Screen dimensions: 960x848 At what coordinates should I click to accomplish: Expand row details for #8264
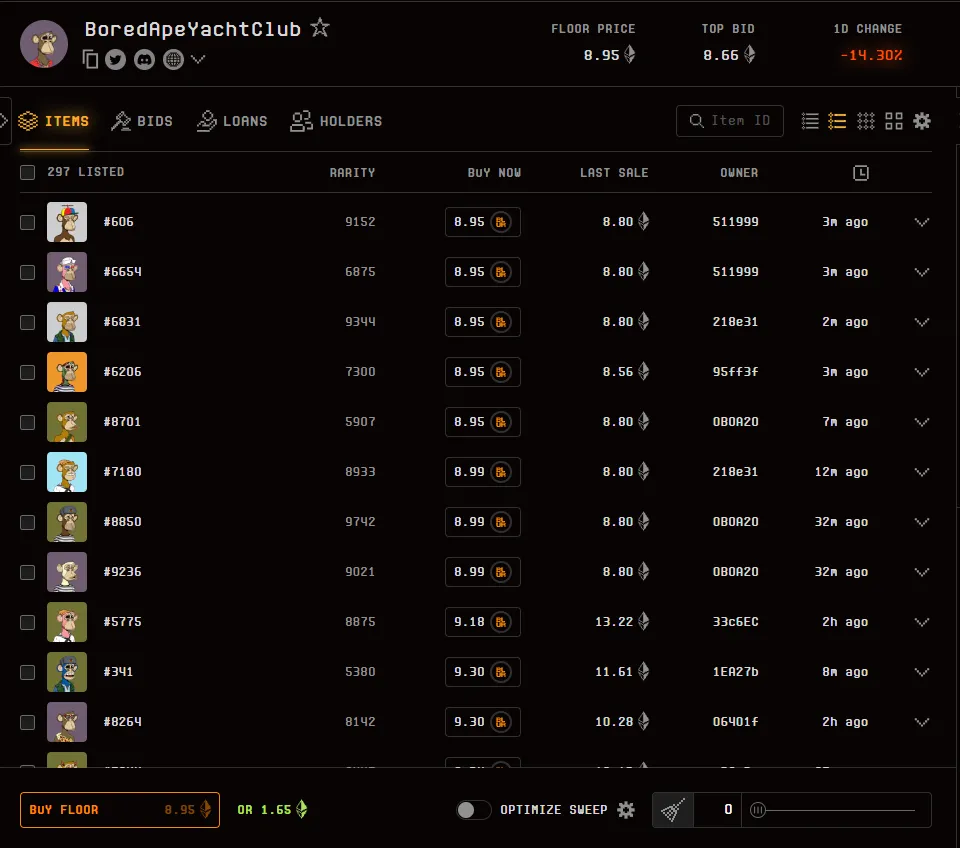[922, 722]
